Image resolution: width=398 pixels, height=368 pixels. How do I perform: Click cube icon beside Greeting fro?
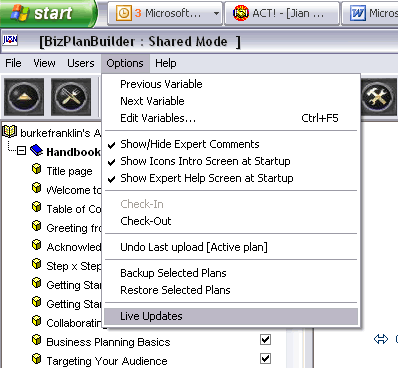37,226
